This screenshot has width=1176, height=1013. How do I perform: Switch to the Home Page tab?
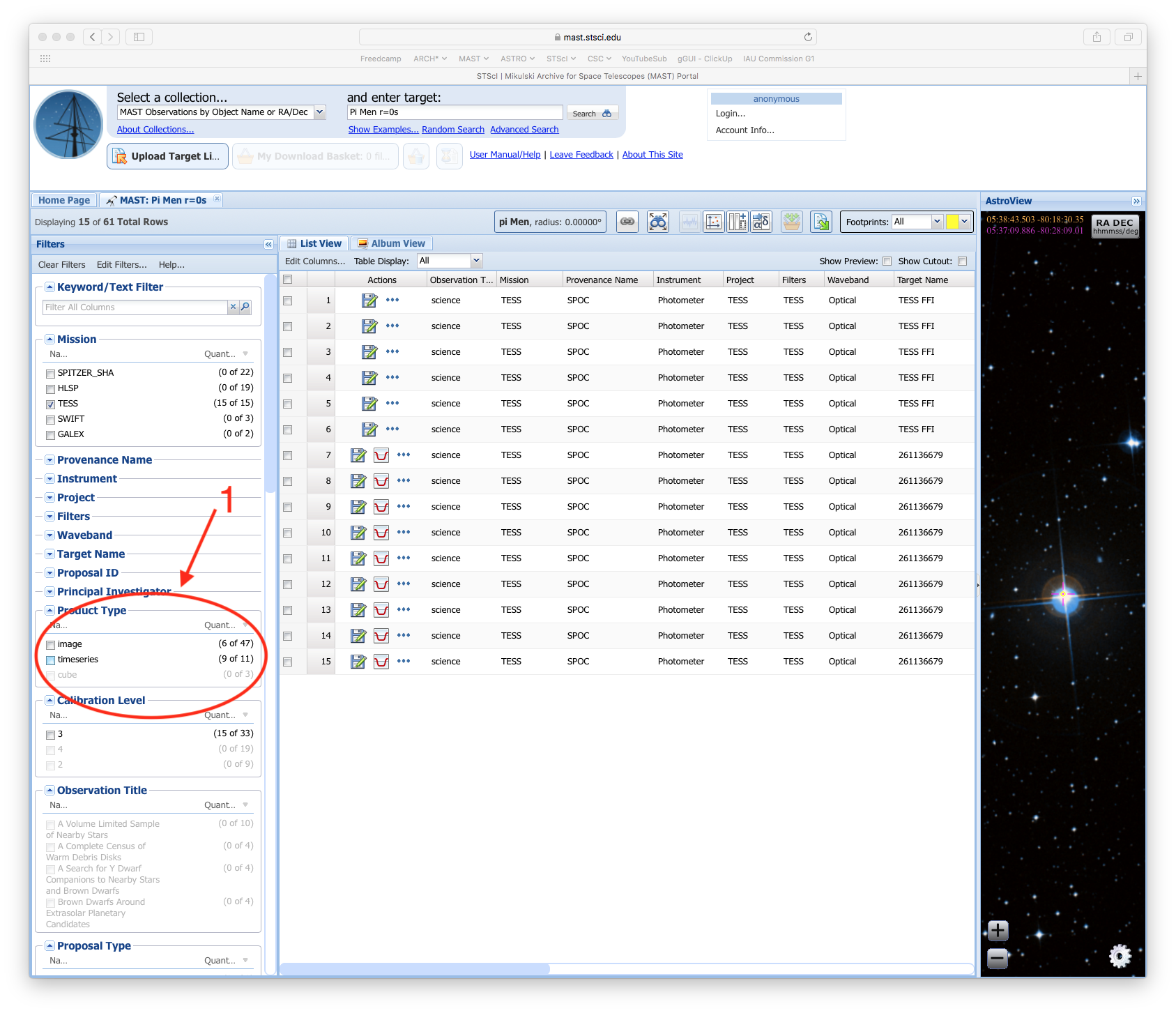(x=64, y=200)
